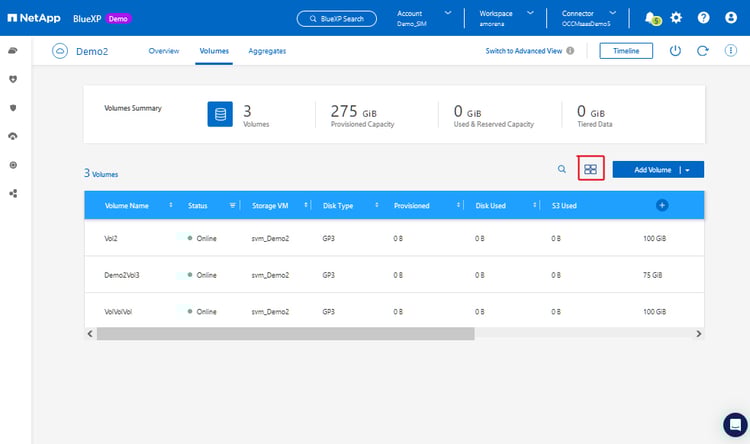The image size is (750, 444).
Task: Click the help question mark icon
Action: click(x=703, y=18)
